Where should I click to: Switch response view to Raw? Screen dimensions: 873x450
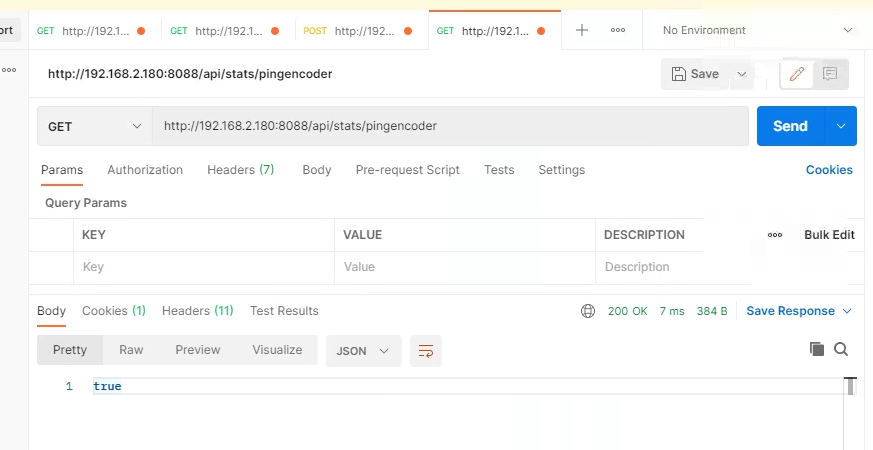coord(131,350)
